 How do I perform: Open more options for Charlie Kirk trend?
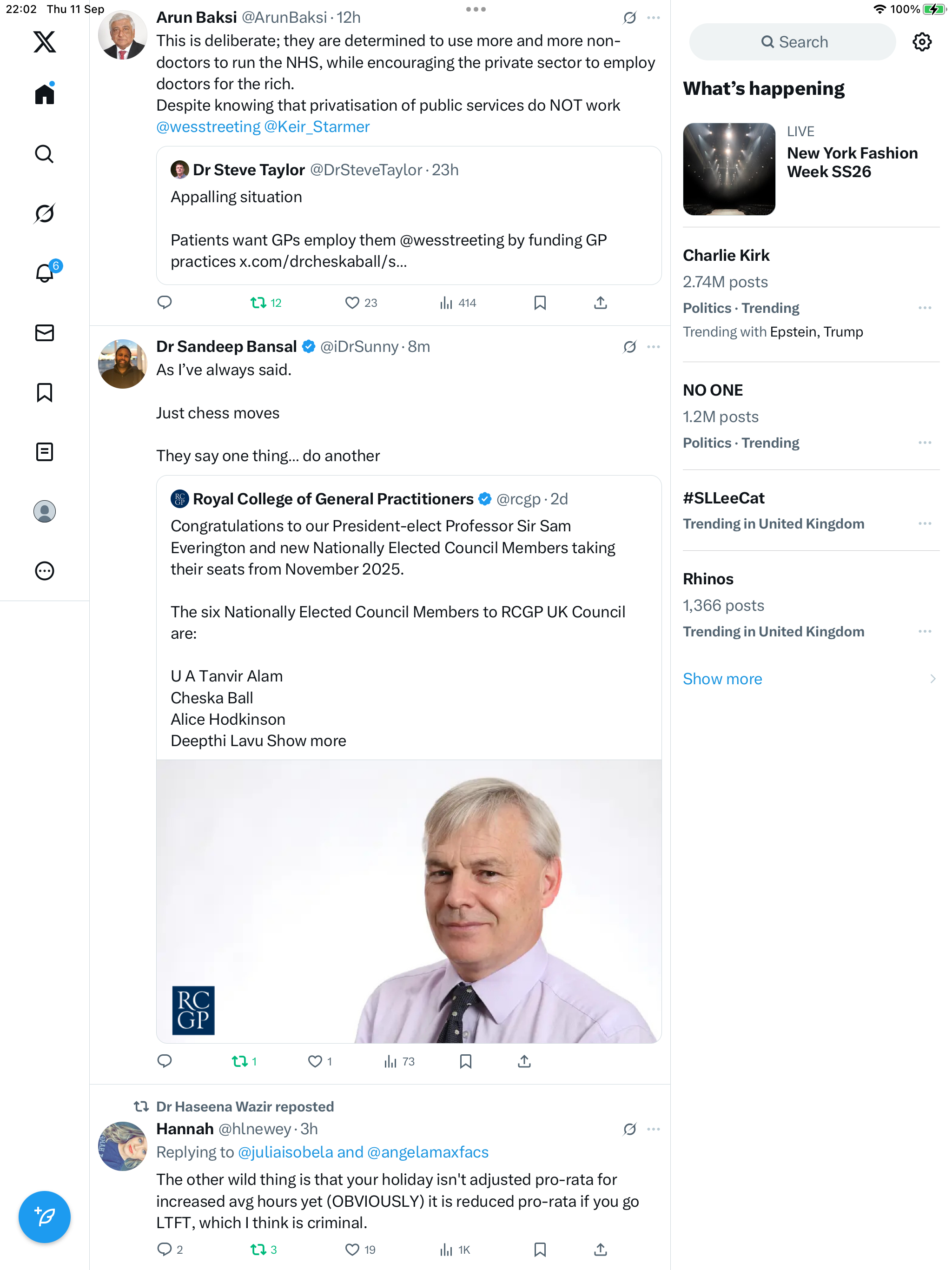[925, 308]
